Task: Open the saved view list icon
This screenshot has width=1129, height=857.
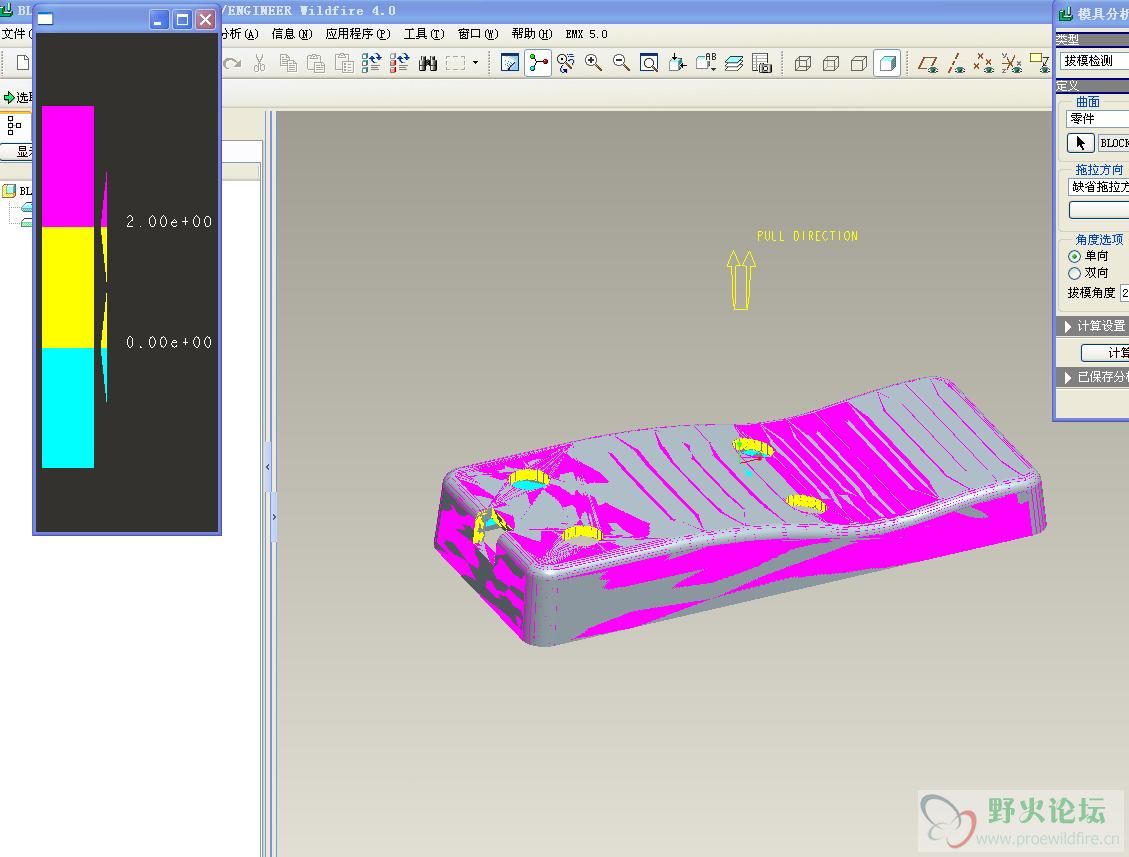Action: [706, 63]
